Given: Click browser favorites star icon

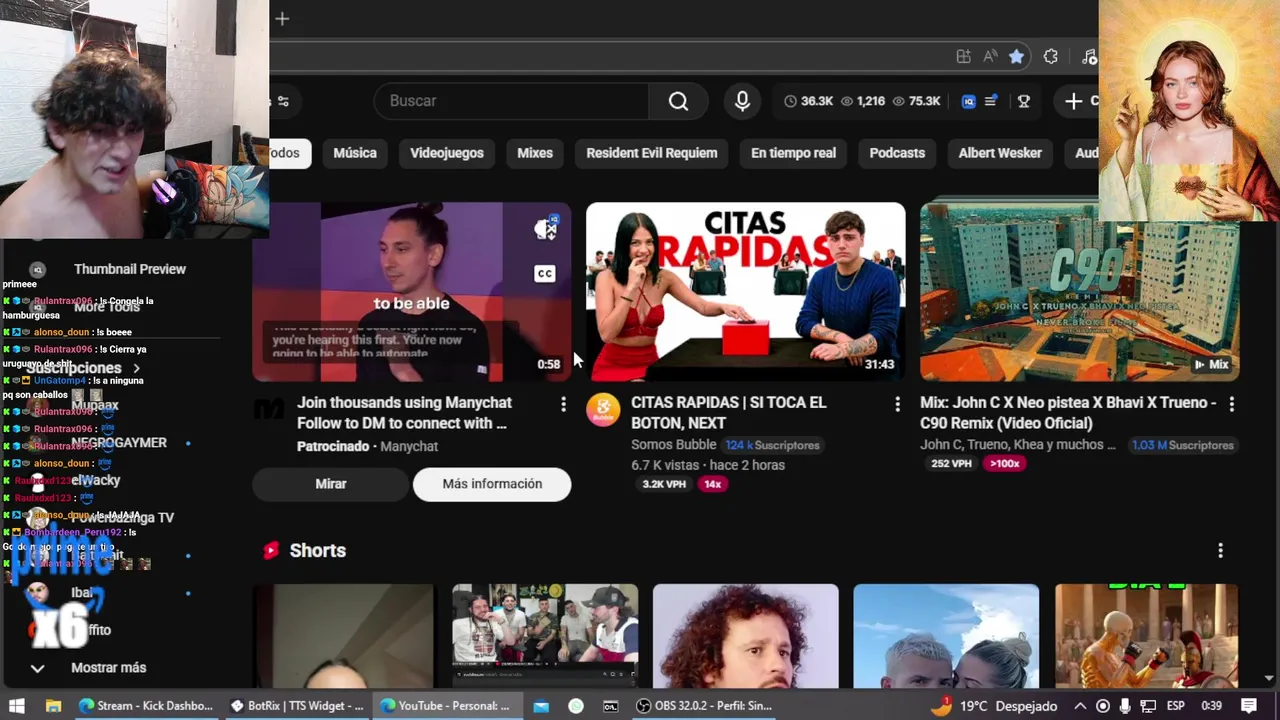Looking at the screenshot, I should pos(1016,57).
